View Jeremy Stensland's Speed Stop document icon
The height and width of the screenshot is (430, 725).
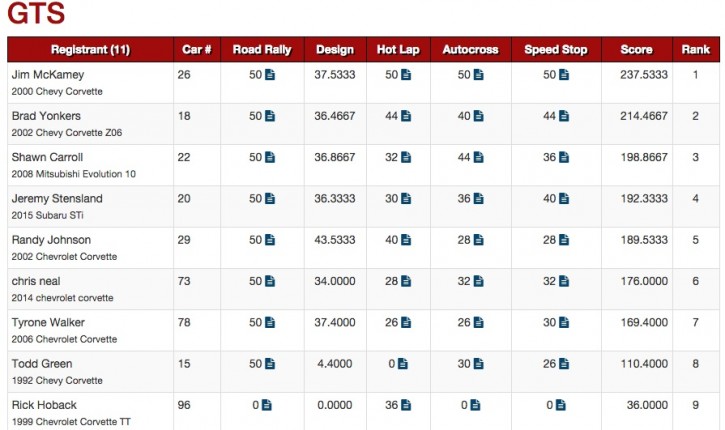tap(564, 199)
